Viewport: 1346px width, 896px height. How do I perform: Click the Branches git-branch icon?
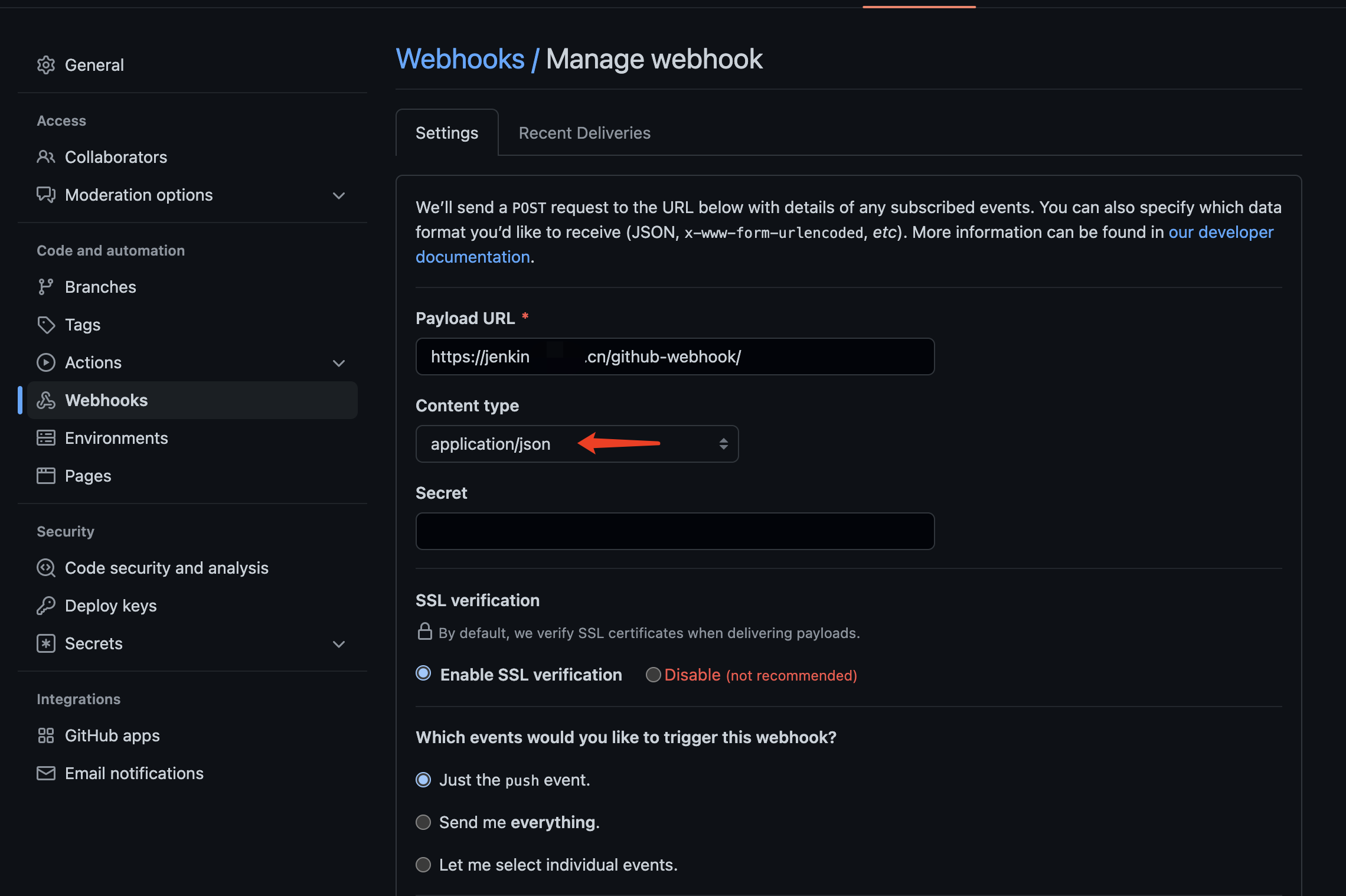click(46, 287)
